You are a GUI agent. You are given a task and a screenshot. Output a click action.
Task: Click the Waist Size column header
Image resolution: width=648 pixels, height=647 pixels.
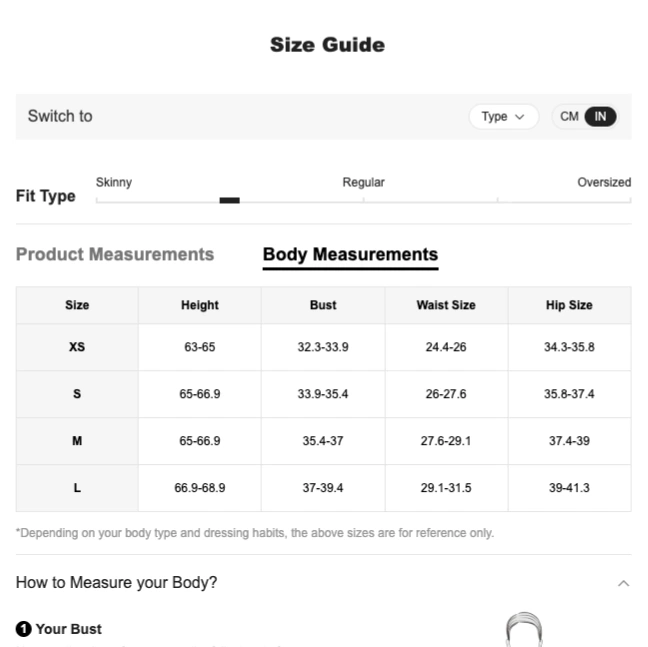[x=446, y=305]
